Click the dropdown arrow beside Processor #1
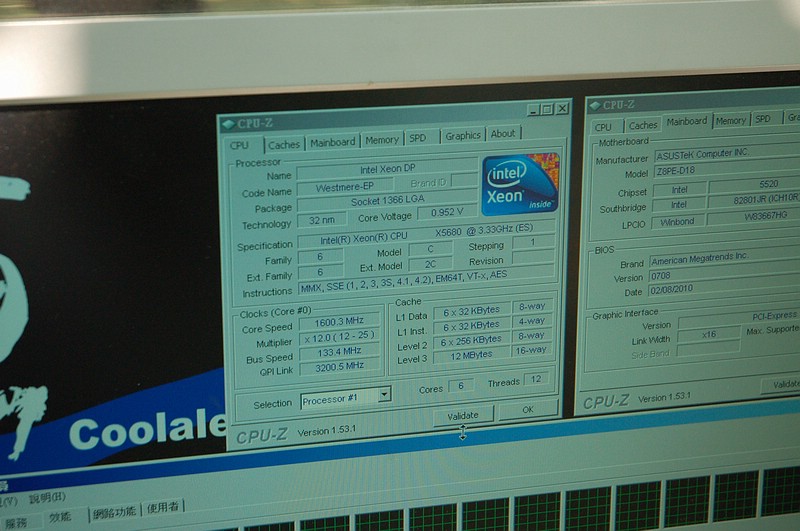The height and width of the screenshot is (531, 800). (x=385, y=394)
